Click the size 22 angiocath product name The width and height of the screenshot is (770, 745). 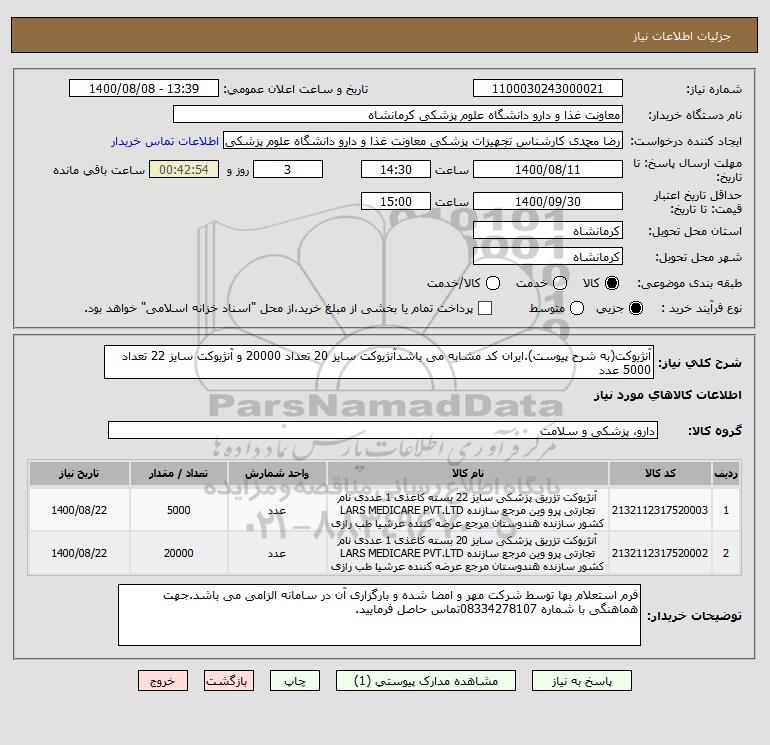pos(468,510)
